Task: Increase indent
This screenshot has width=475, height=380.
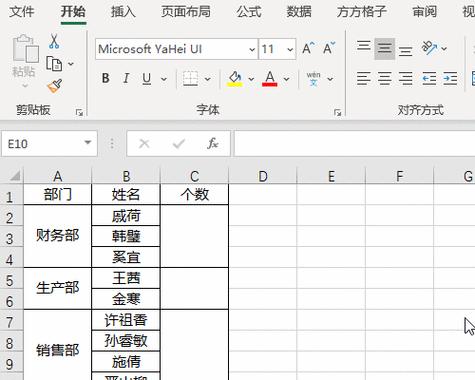Action: [x=450, y=79]
